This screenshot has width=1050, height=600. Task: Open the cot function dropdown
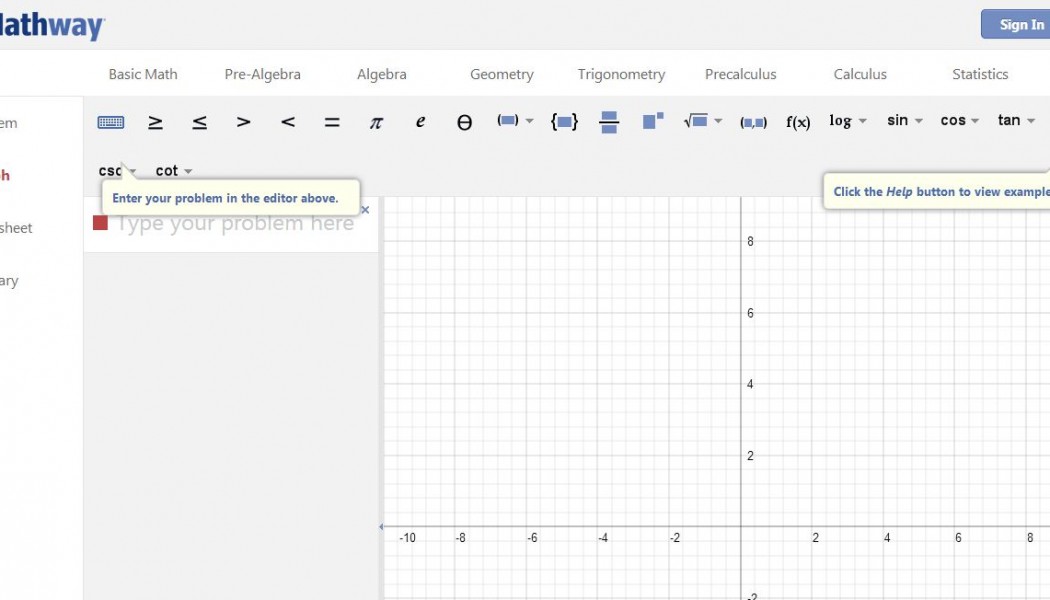pyautogui.click(x=174, y=171)
